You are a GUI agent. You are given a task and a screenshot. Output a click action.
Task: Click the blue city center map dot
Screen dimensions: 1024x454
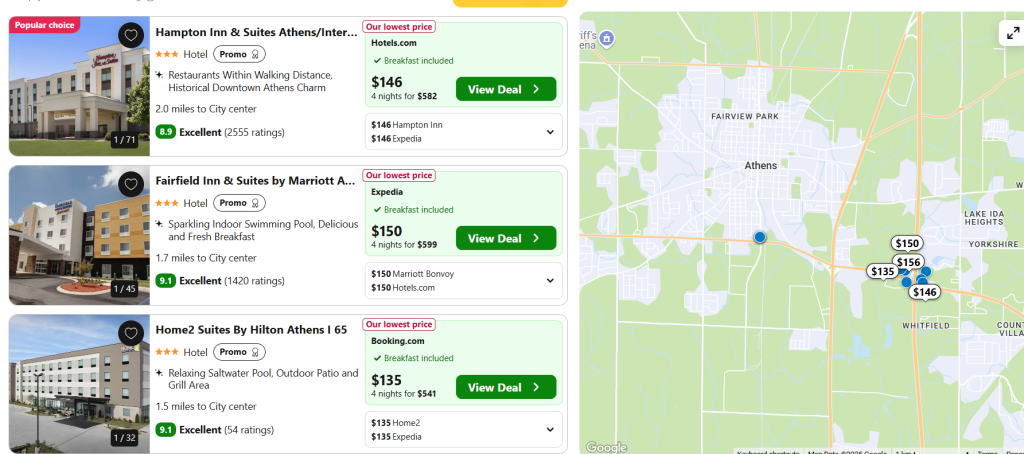[759, 237]
